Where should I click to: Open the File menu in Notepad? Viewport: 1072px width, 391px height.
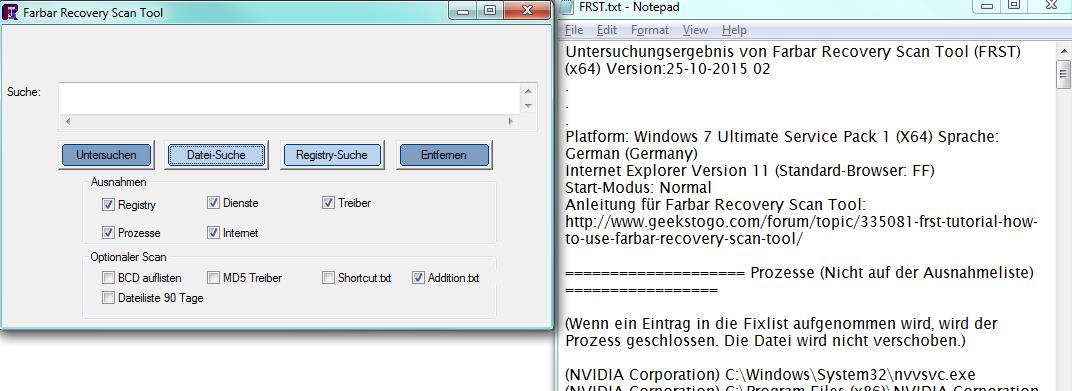pyautogui.click(x=574, y=30)
